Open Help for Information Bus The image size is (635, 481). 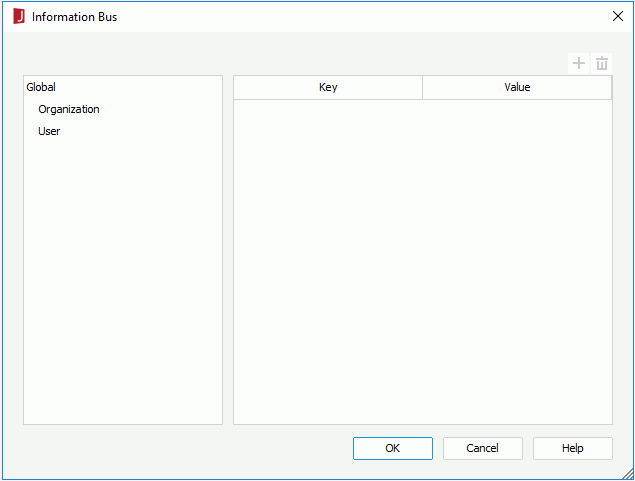click(573, 448)
